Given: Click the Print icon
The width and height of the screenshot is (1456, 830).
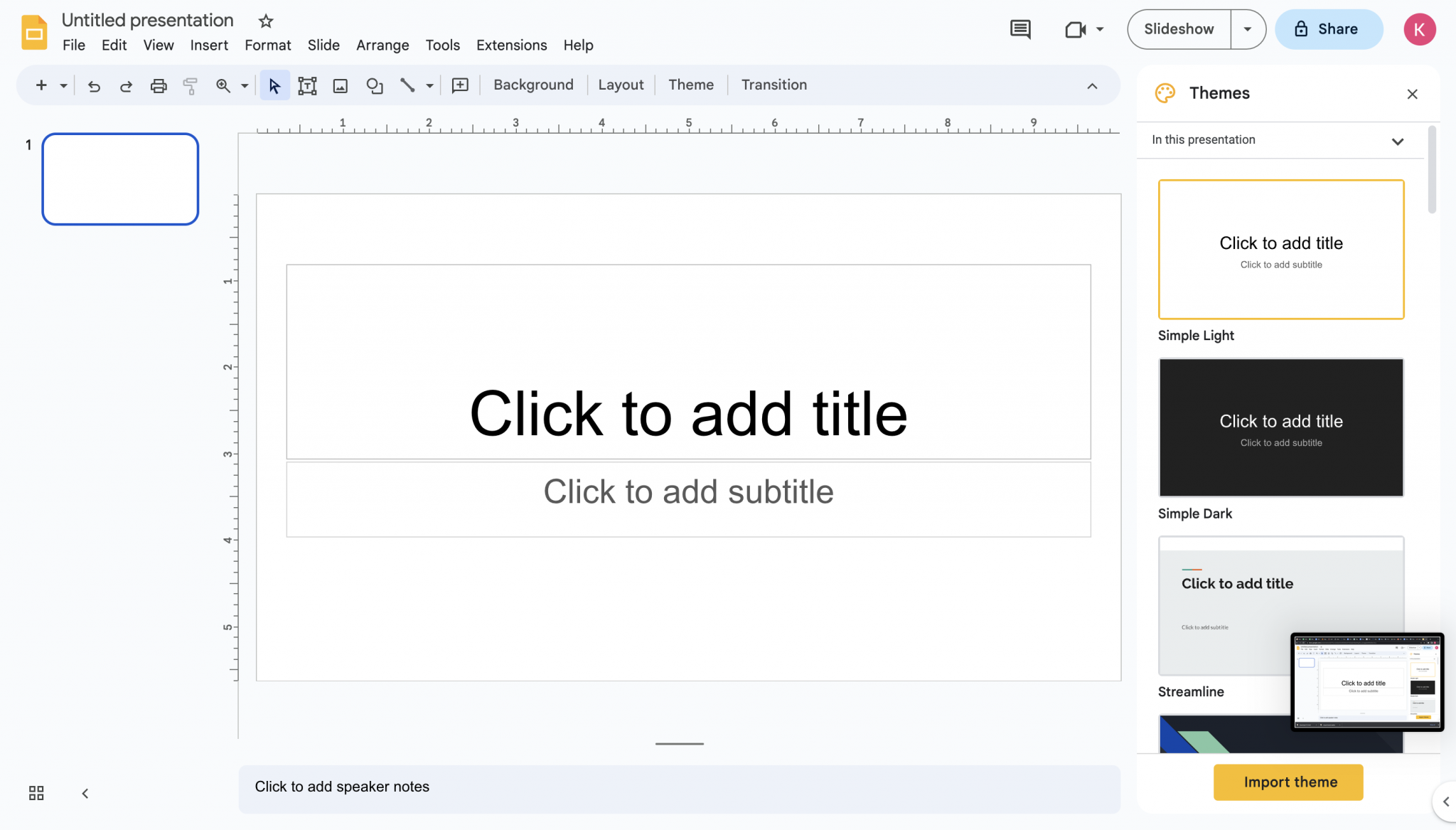Looking at the screenshot, I should [158, 85].
